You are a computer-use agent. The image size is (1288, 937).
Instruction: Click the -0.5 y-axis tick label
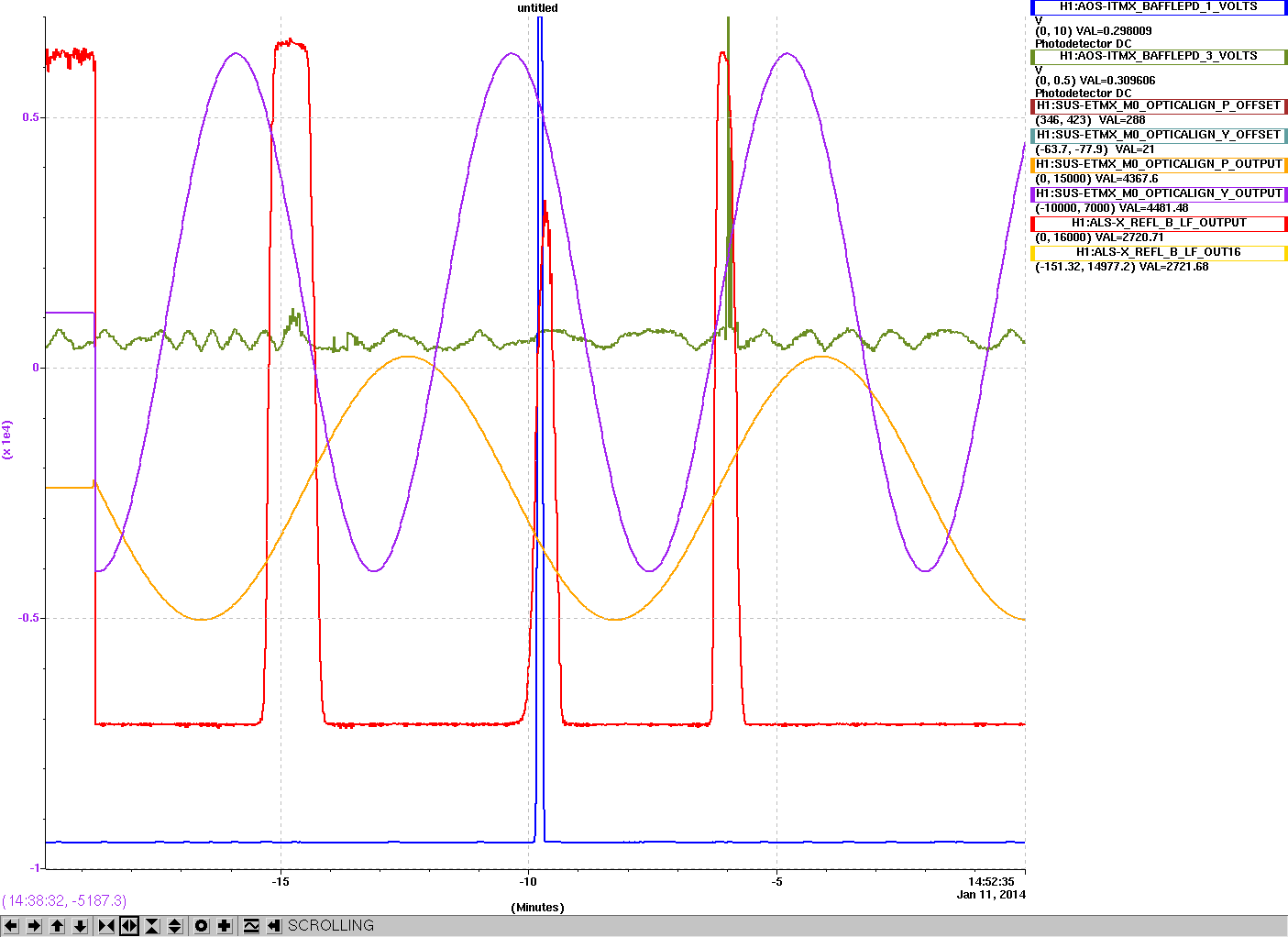pos(29,618)
